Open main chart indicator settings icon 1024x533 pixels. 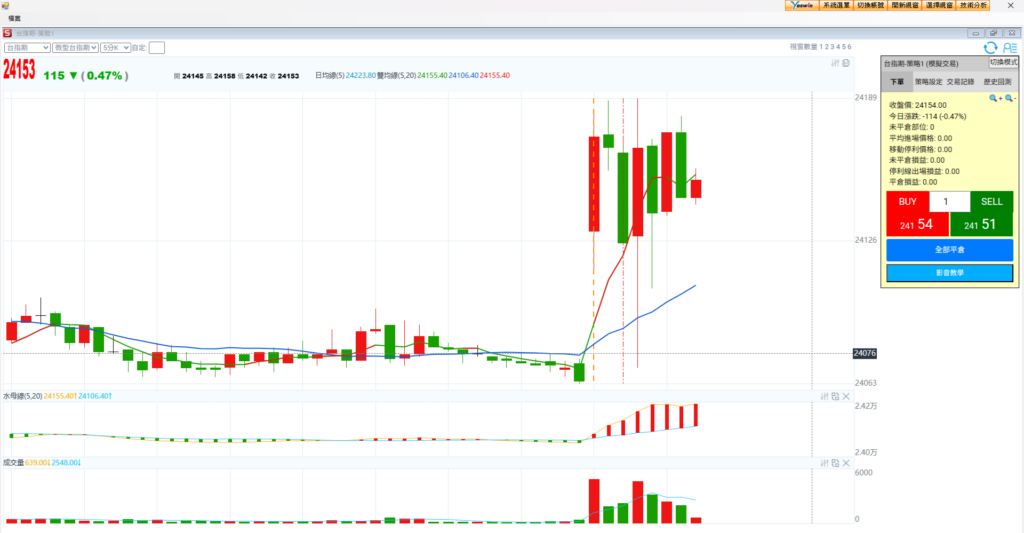click(x=835, y=63)
